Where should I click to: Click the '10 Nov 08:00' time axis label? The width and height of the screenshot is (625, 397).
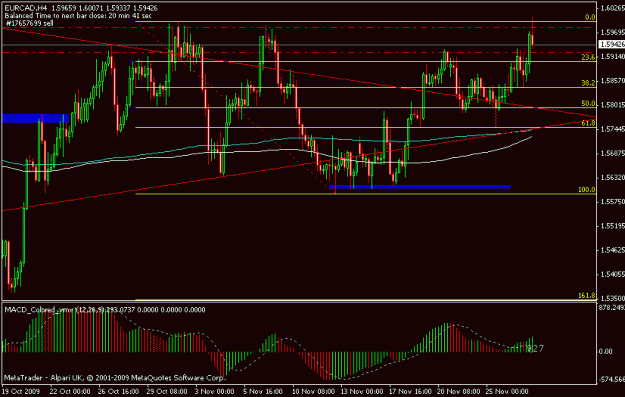click(x=313, y=391)
